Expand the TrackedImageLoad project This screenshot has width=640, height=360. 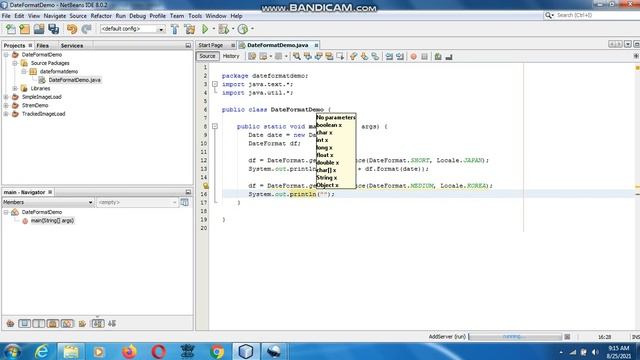[6, 114]
